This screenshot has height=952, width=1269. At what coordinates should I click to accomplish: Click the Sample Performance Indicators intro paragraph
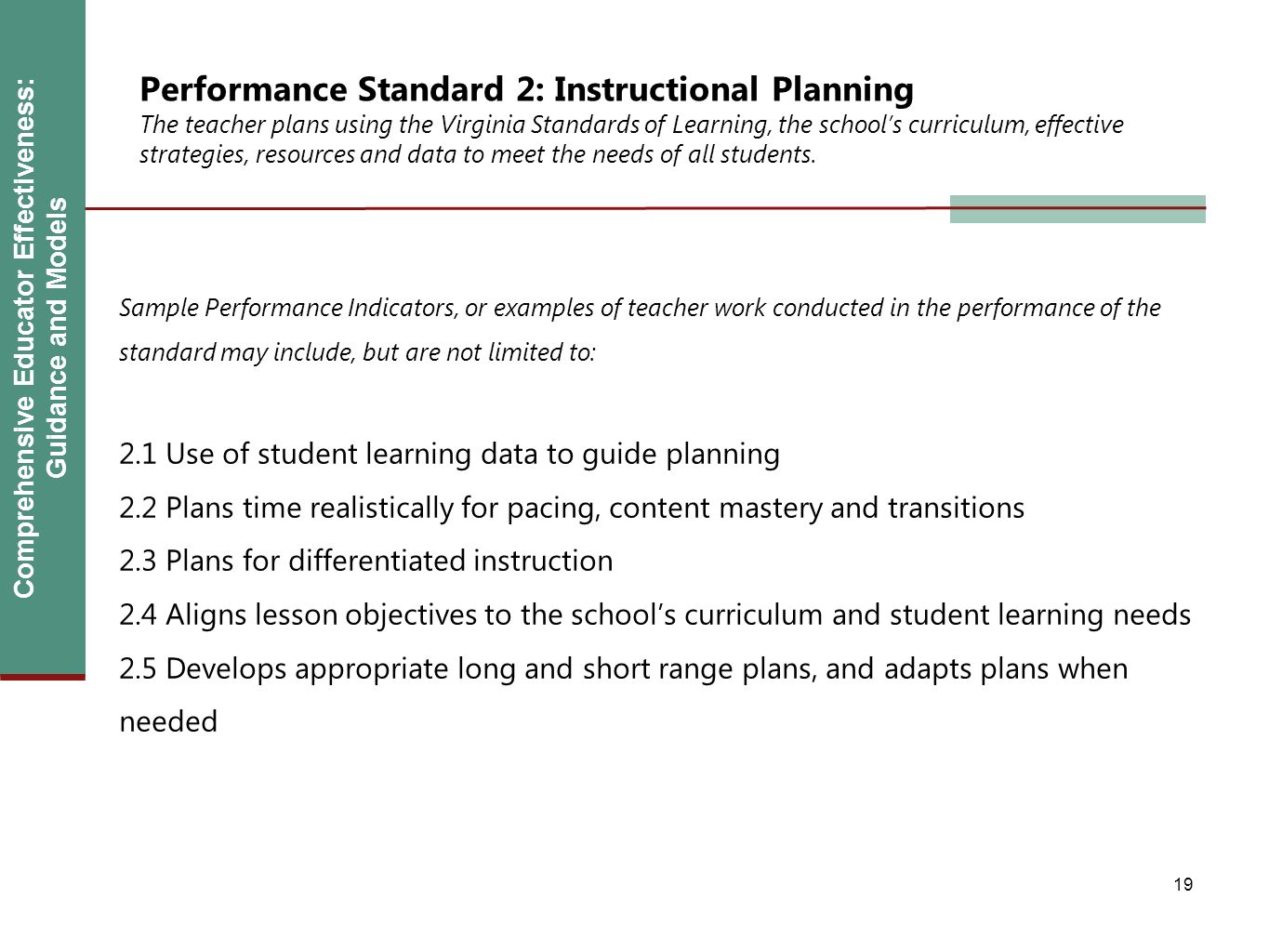pos(640,330)
